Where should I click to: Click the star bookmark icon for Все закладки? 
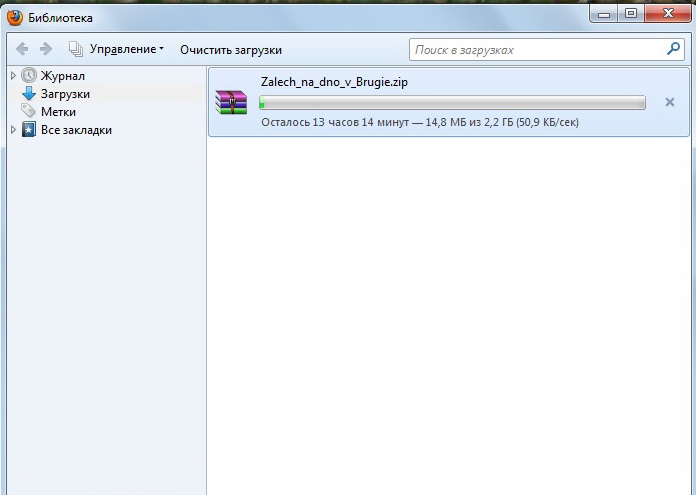(29, 130)
